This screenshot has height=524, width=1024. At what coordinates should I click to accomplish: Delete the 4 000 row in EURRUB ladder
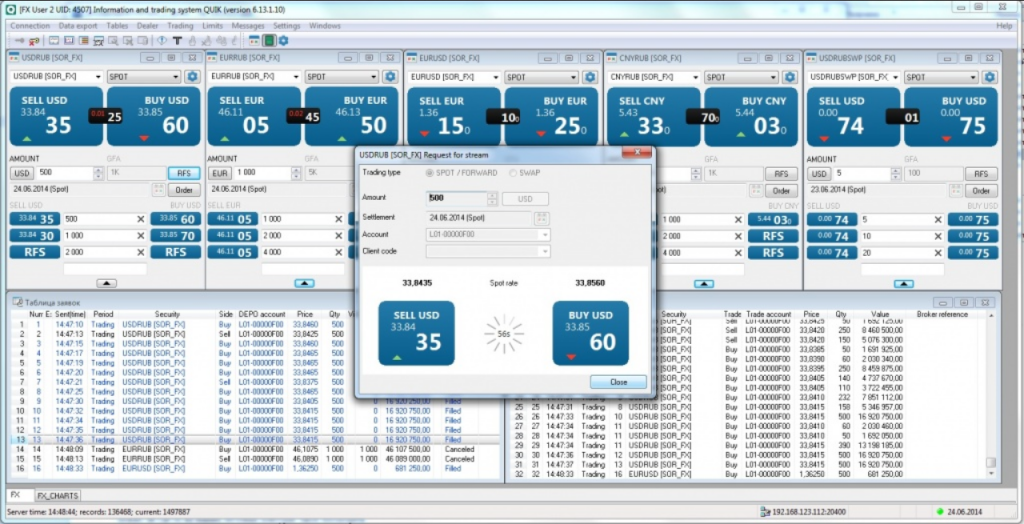click(x=340, y=252)
